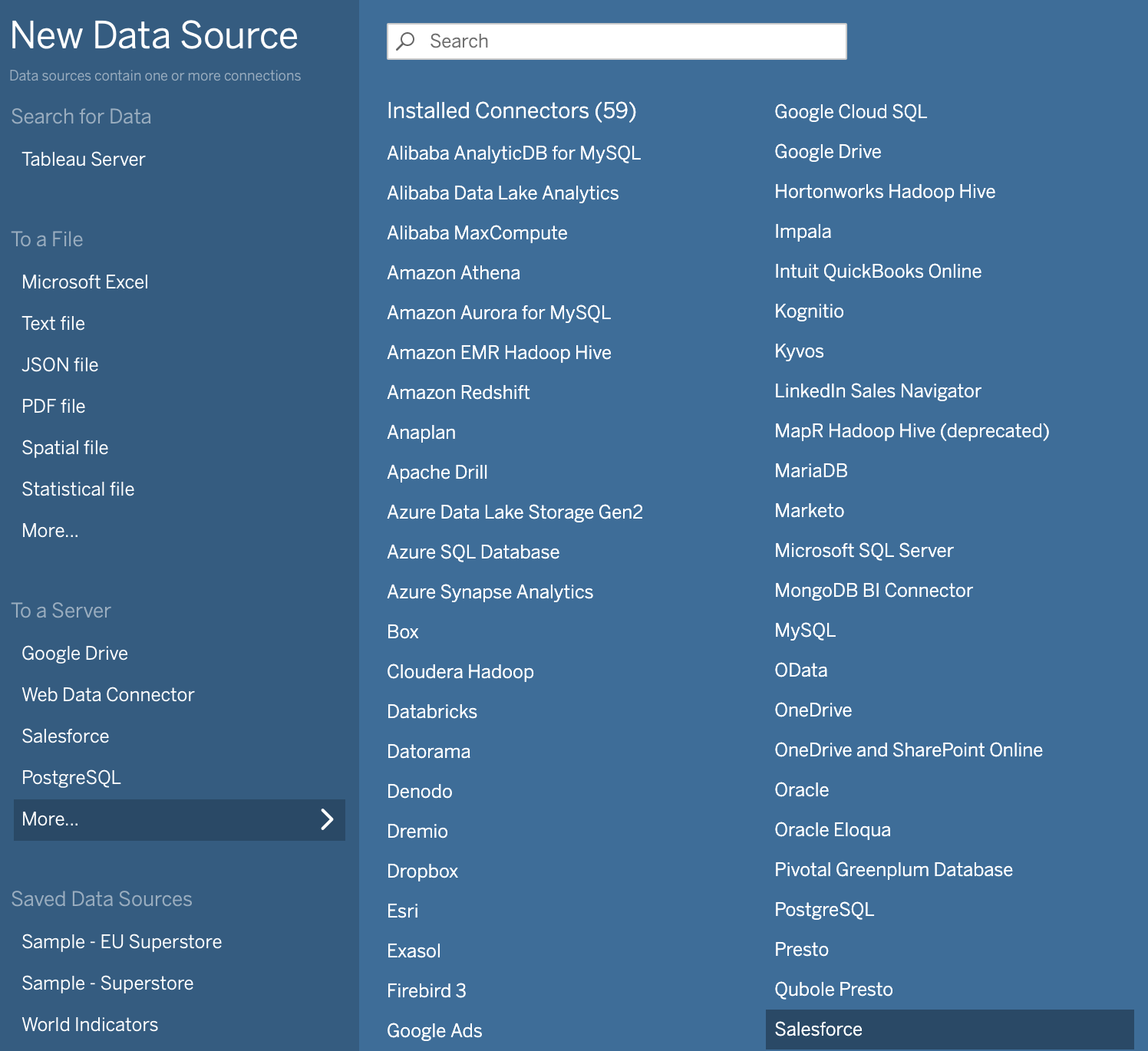Viewport: 1148px width, 1051px height.
Task: Choose MapR Hadoop Hive (deprecated)
Action: 912,431
